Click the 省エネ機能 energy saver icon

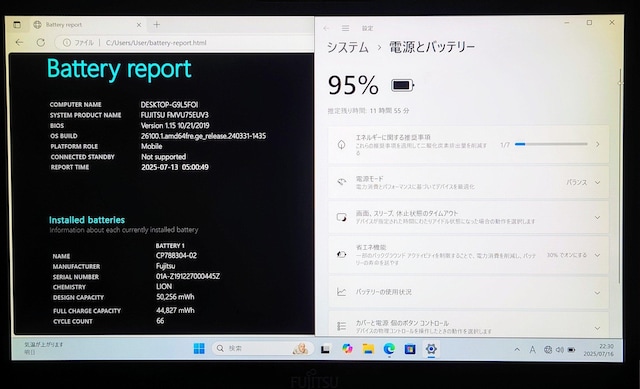(342, 255)
